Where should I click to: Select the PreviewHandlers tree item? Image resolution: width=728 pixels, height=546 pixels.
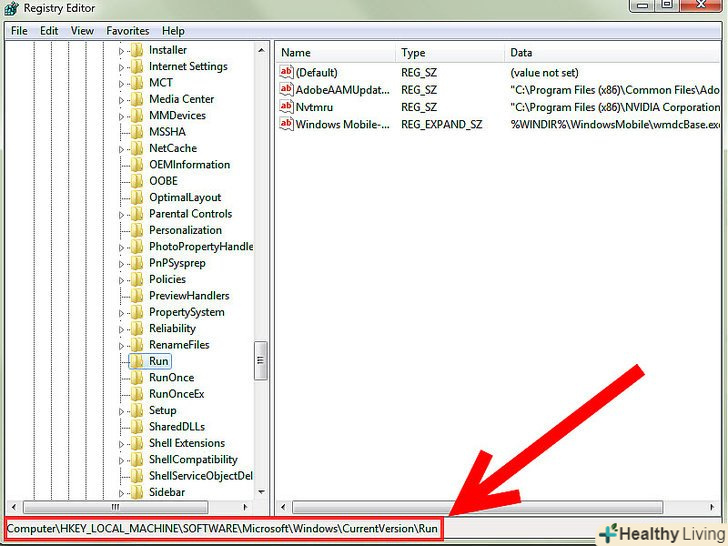[x=189, y=295]
